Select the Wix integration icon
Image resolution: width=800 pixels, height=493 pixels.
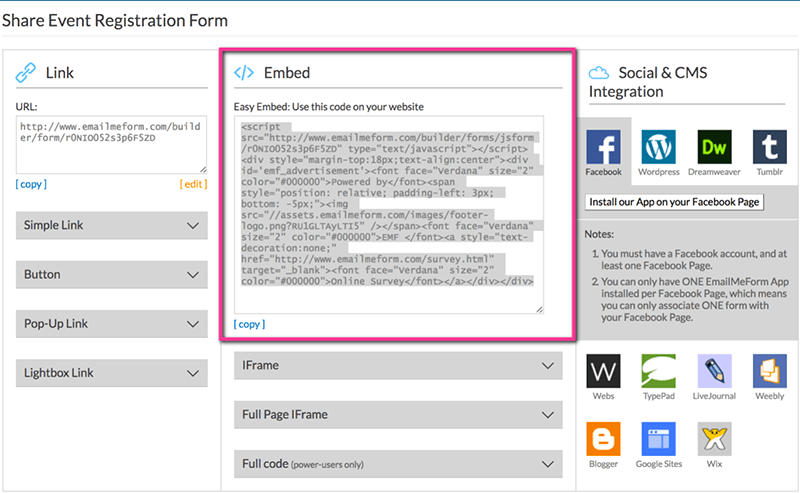714,439
